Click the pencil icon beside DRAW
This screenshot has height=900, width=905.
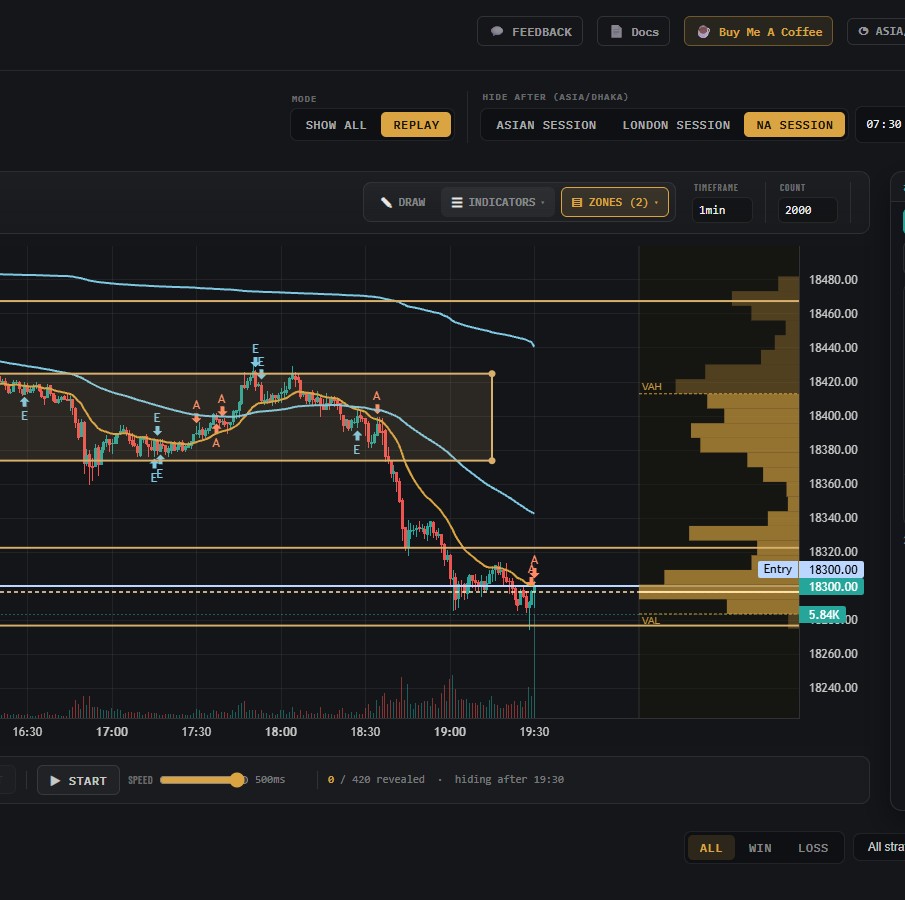386,202
